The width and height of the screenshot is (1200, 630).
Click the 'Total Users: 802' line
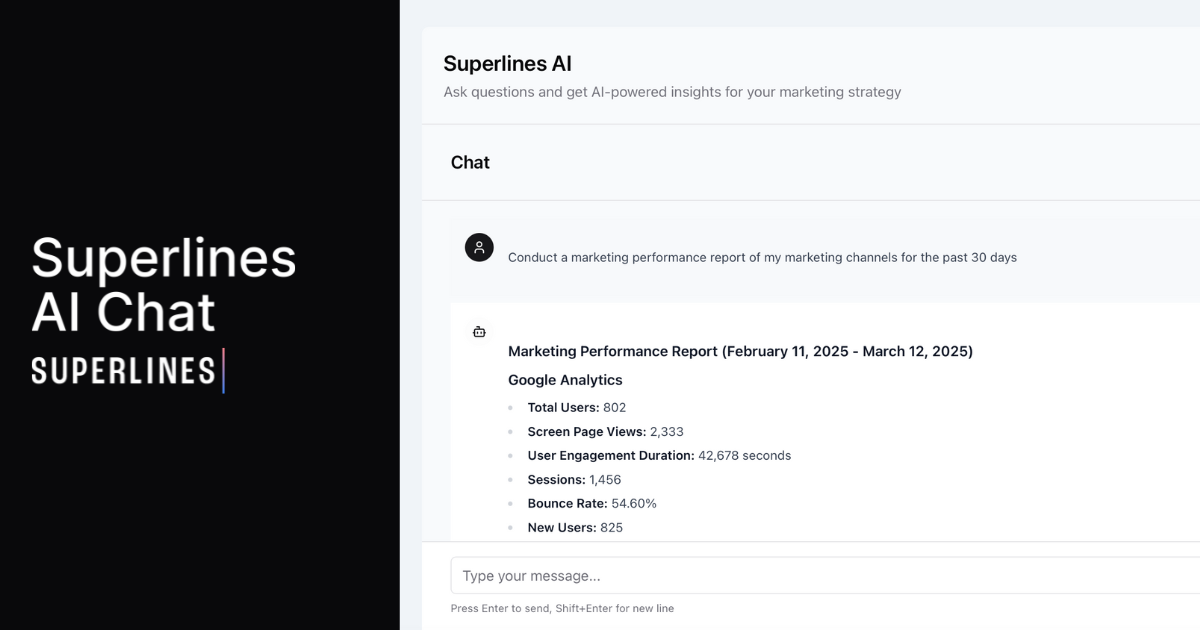pos(577,407)
